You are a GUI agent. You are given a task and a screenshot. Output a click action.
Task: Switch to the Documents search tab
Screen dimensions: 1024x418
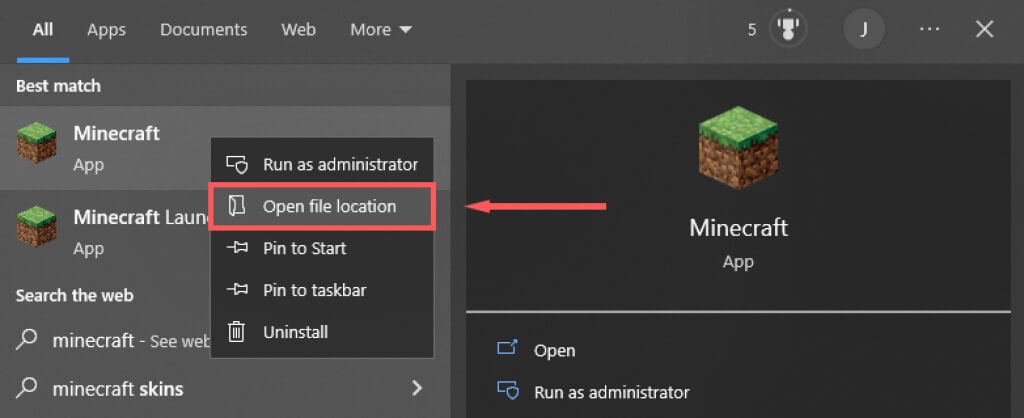[x=203, y=30]
